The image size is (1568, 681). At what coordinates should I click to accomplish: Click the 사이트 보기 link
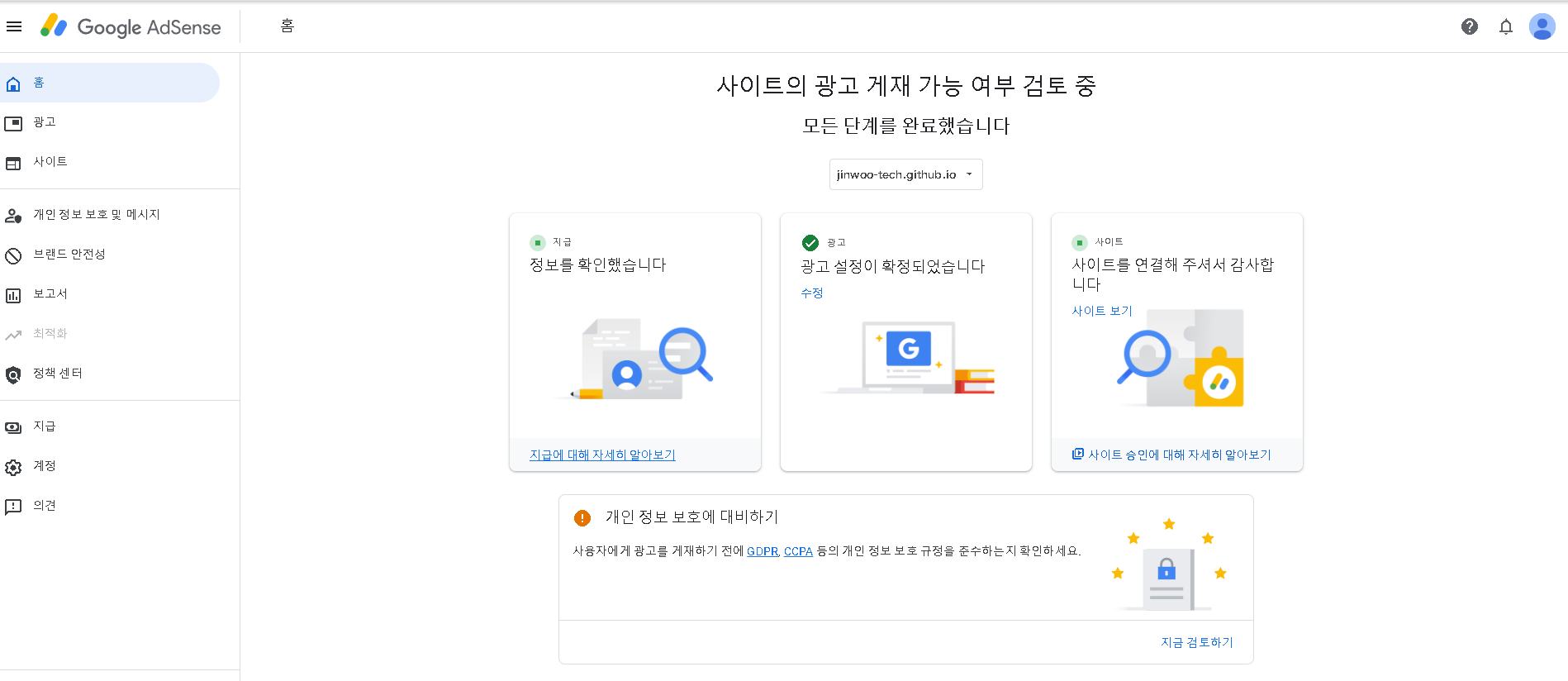[1102, 311]
